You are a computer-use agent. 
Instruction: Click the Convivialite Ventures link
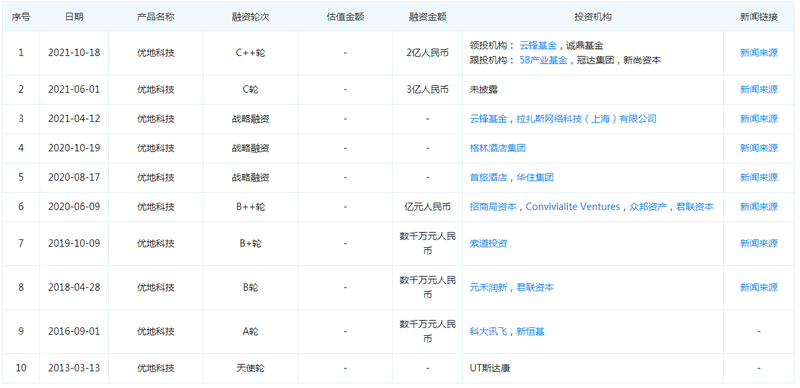(x=572, y=207)
